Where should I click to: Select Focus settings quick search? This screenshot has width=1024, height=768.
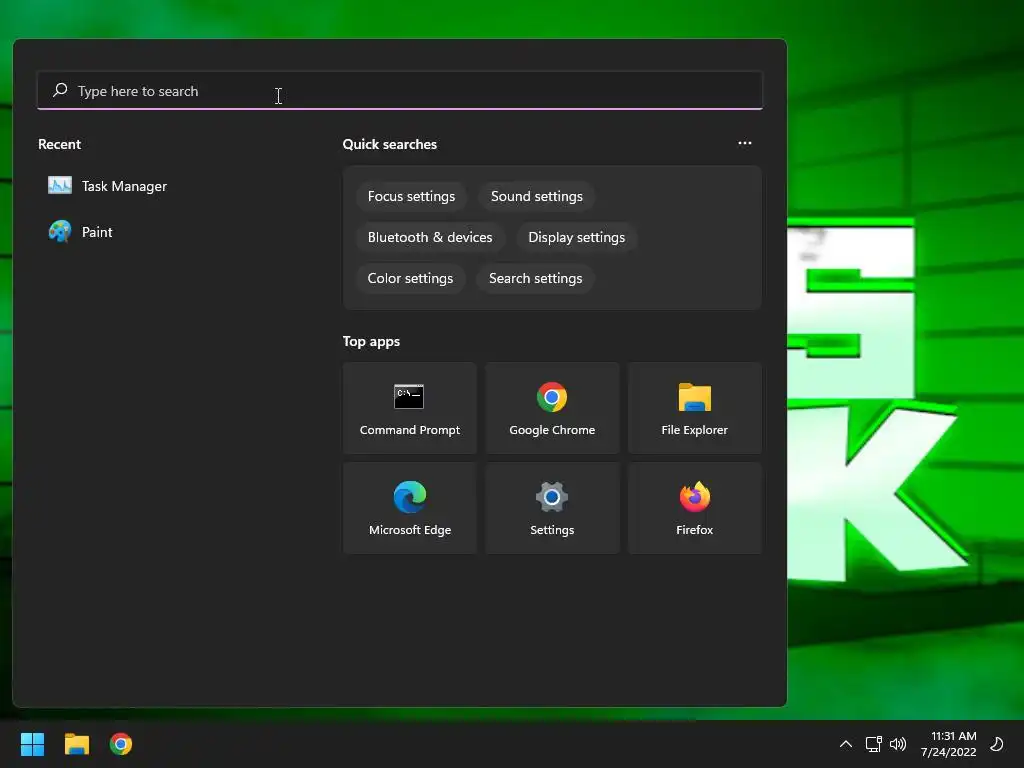coord(411,197)
